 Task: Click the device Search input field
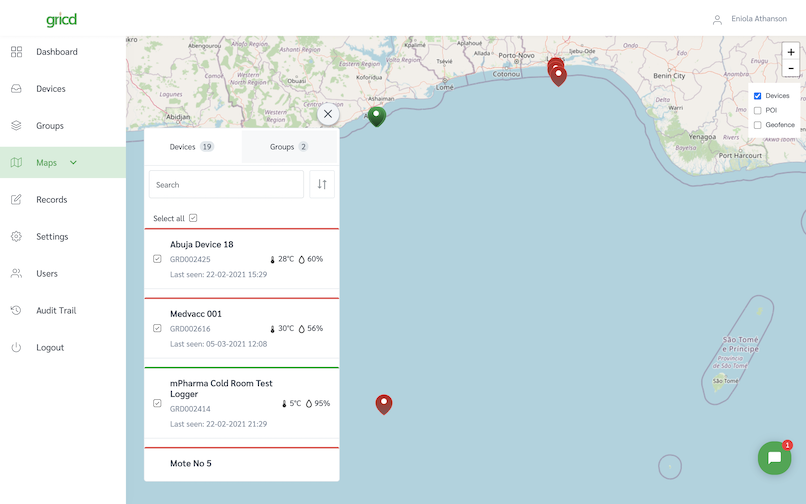[226, 184]
